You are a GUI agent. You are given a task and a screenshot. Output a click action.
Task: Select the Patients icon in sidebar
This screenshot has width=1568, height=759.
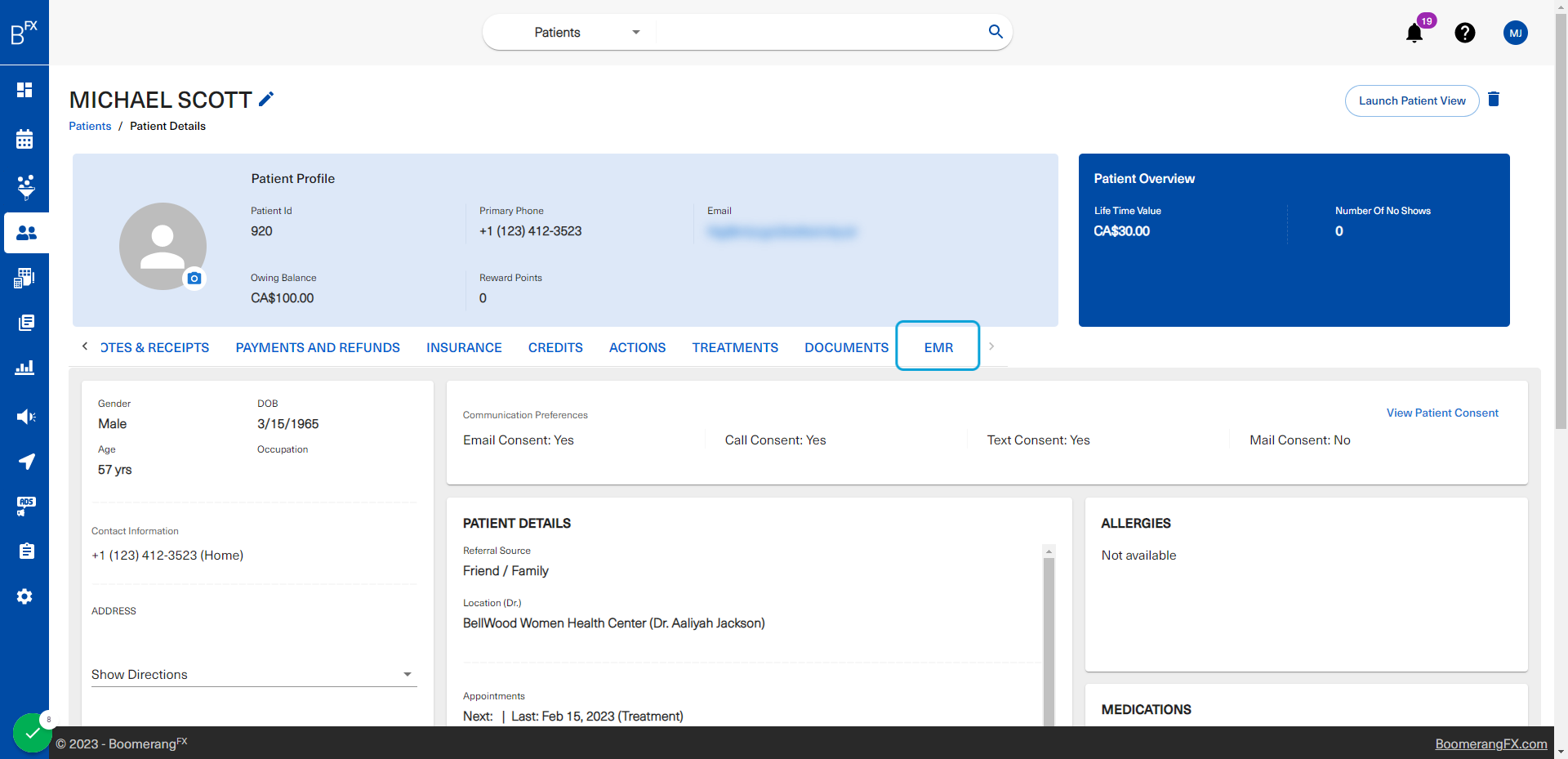pyautogui.click(x=26, y=233)
